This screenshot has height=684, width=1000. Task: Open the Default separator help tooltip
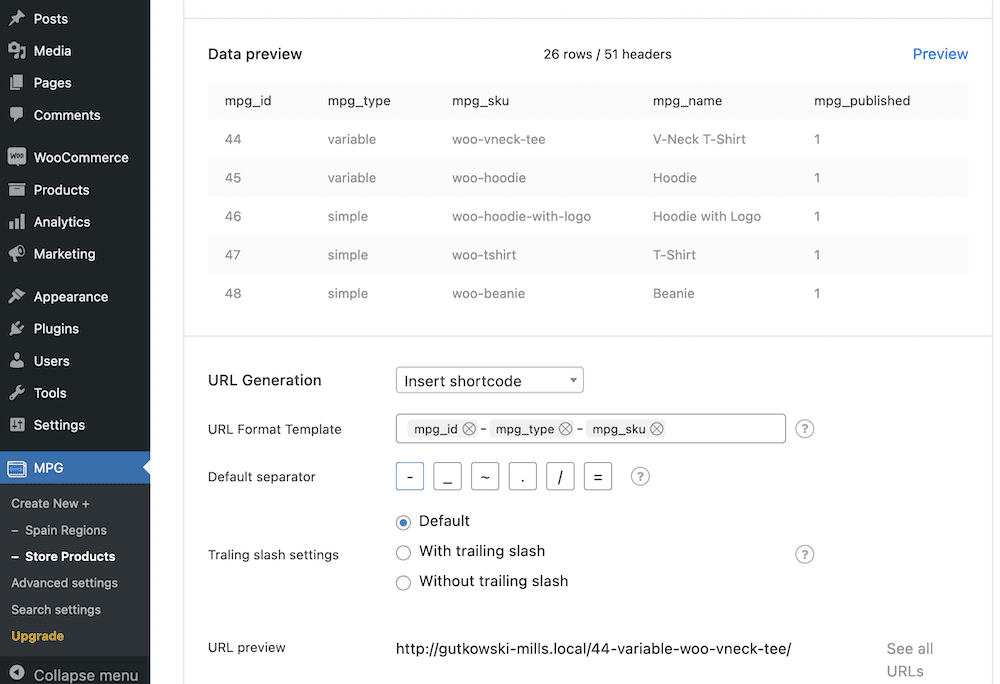click(638, 476)
